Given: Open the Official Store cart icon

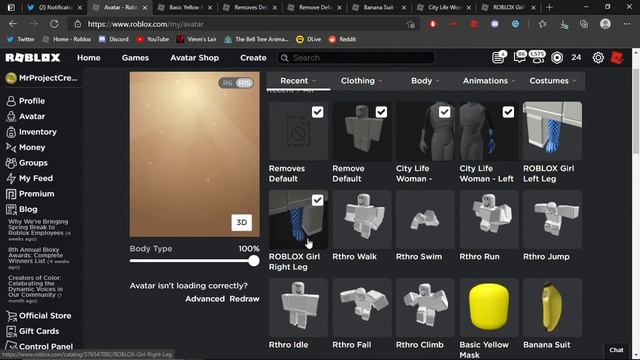Looking at the screenshot, I should [11, 316].
